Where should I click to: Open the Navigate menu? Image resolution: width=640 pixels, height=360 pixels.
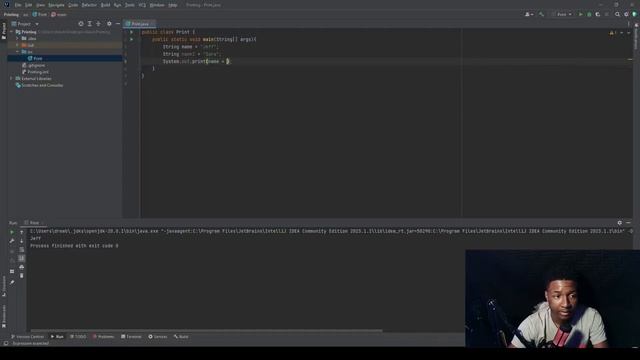pyautogui.click(x=56, y=5)
